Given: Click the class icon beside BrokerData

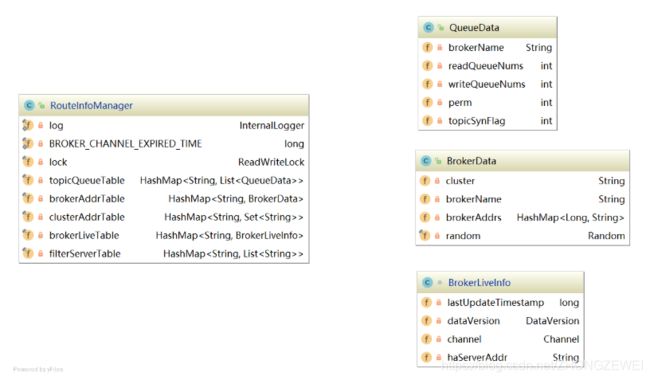Looking at the screenshot, I should pyautogui.click(x=426, y=161).
